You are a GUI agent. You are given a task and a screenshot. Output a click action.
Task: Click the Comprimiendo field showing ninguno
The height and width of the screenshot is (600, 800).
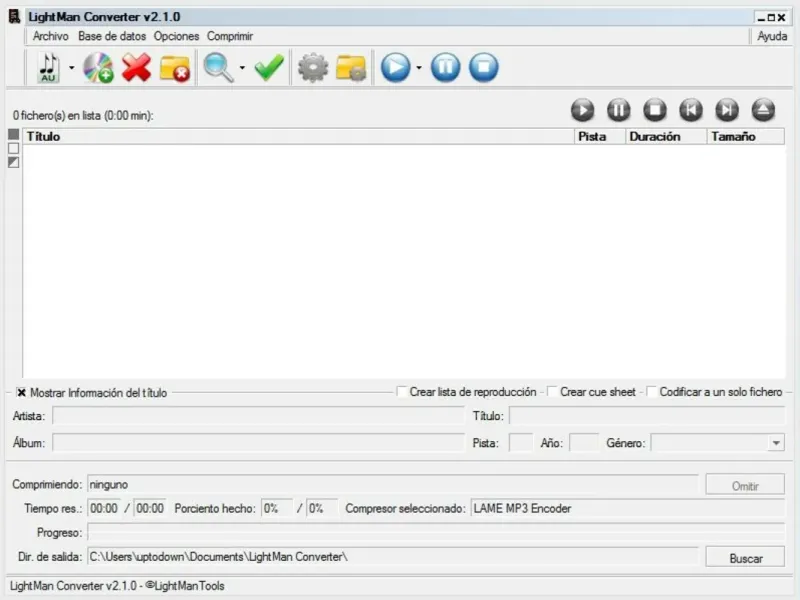tap(393, 484)
